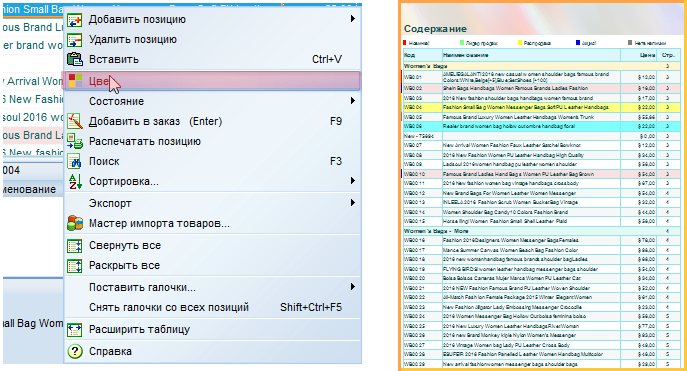The height and width of the screenshot is (371, 687).
Task: Click the colored squares Цвет icon
Action: pyautogui.click(x=75, y=81)
